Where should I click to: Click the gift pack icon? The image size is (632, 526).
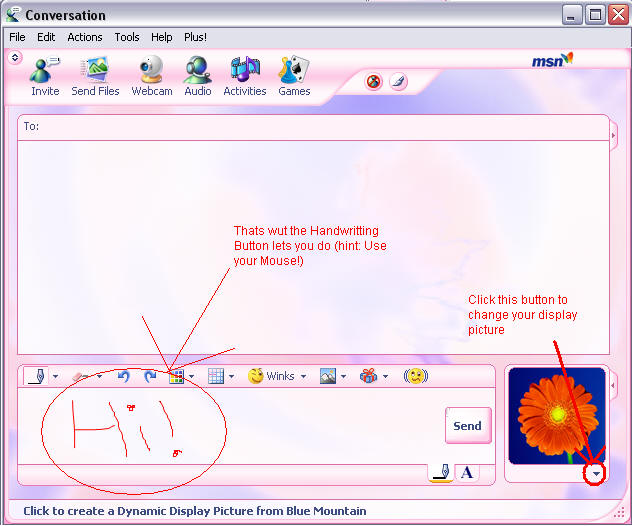368,376
